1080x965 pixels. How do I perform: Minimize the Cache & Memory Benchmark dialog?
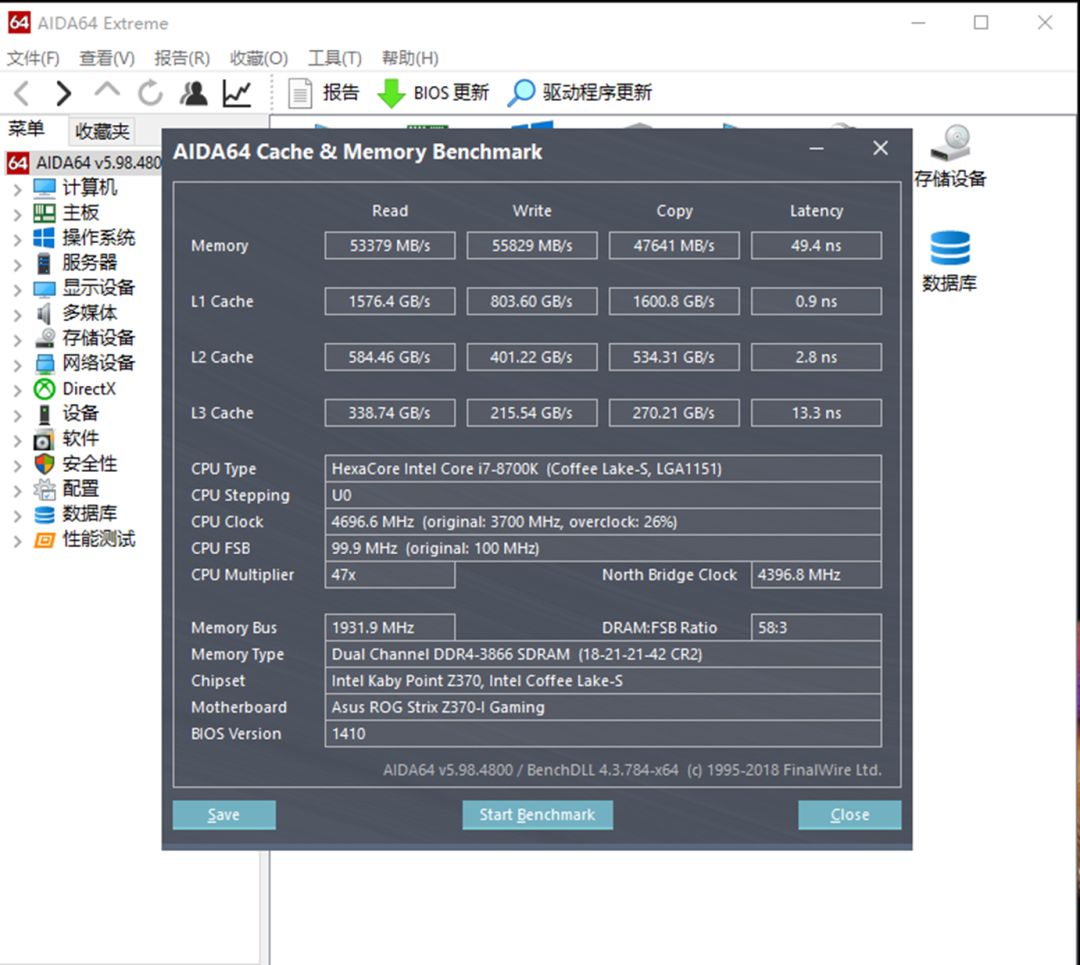(816, 148)
